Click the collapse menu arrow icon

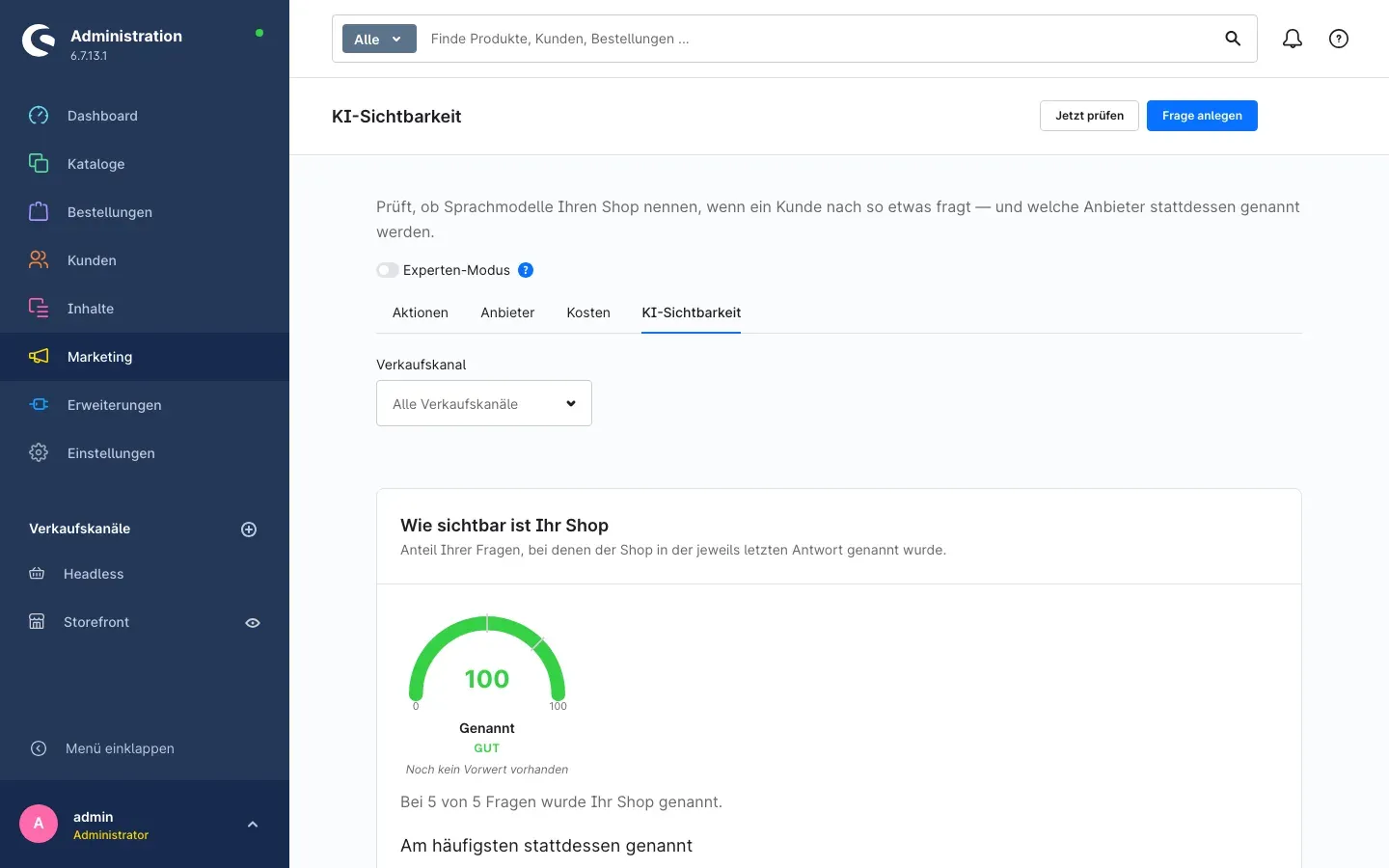pyautogui.click(x=39, y=748)
